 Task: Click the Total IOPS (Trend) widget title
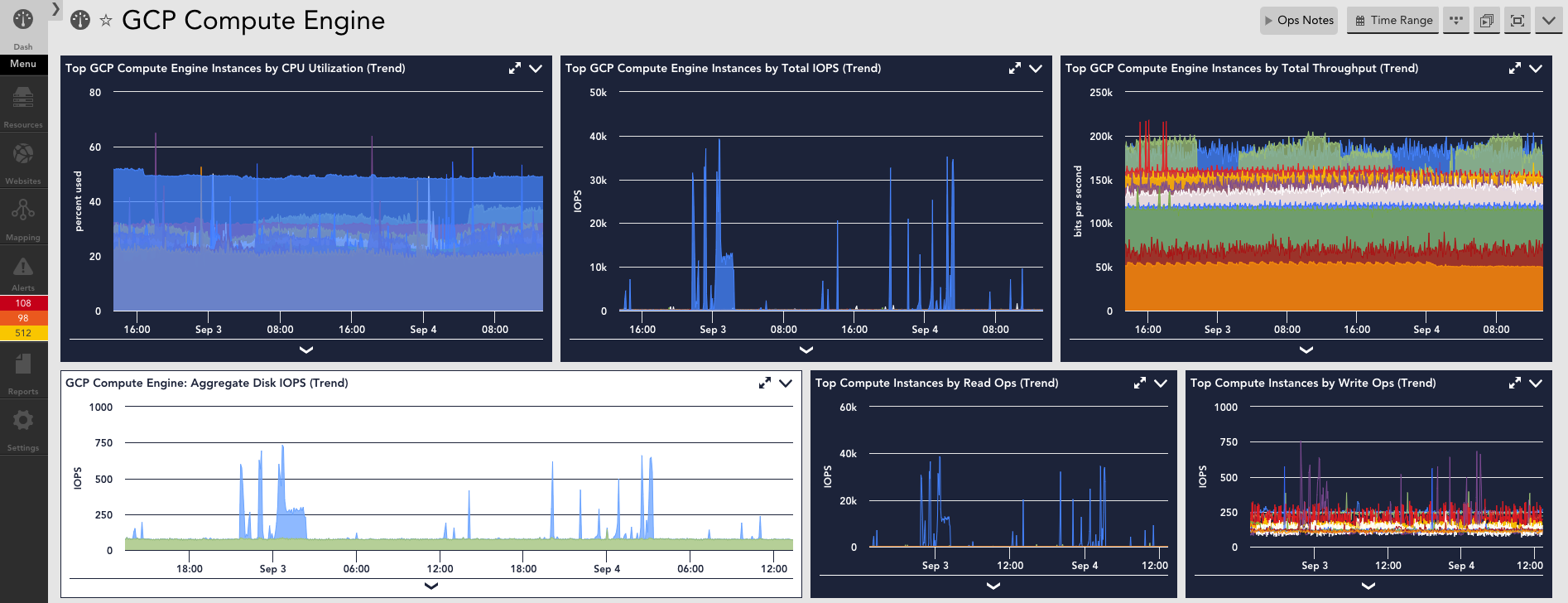(x=723, y=69)
